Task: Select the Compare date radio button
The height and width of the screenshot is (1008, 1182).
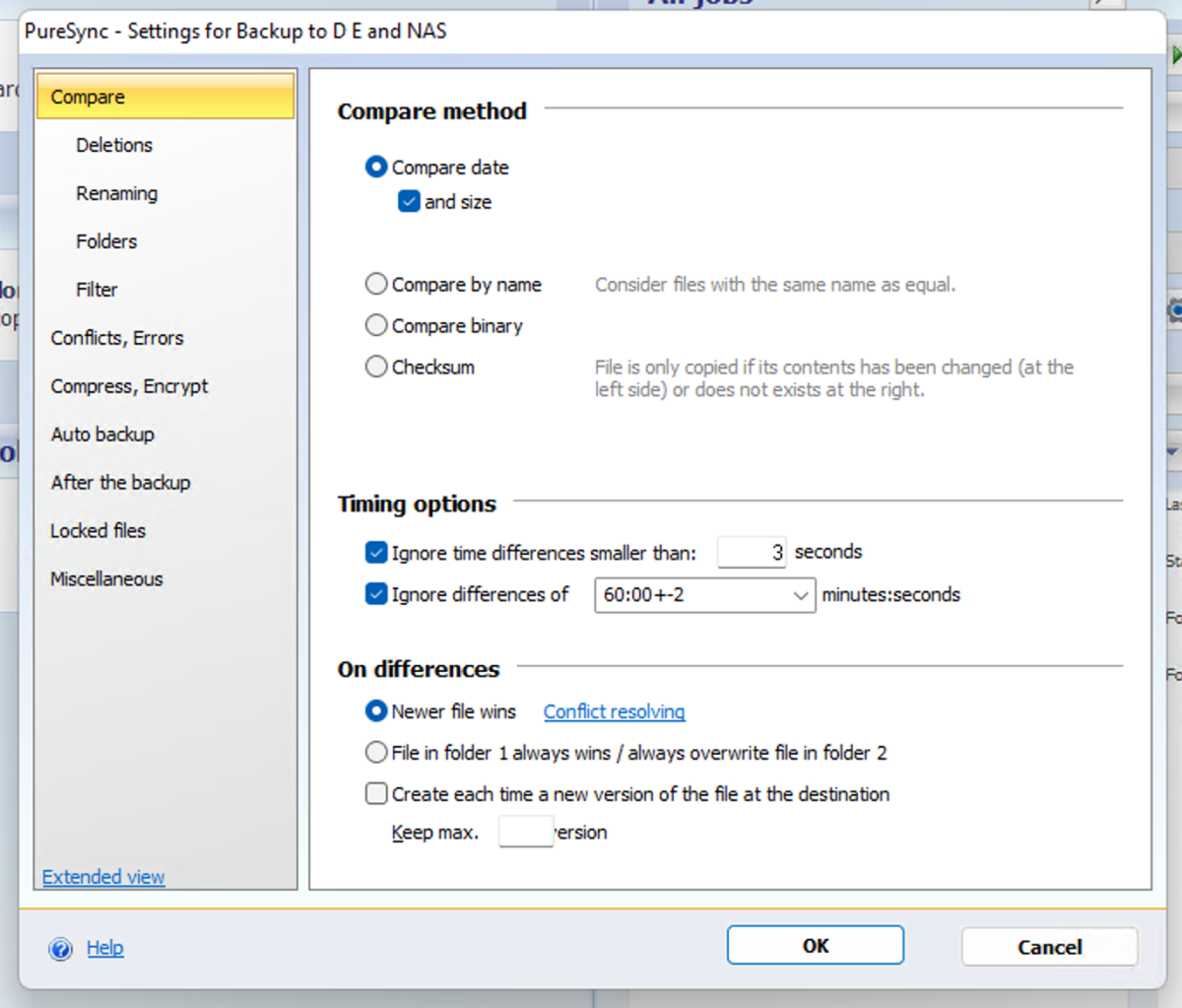Action: [x=375, y=168]
